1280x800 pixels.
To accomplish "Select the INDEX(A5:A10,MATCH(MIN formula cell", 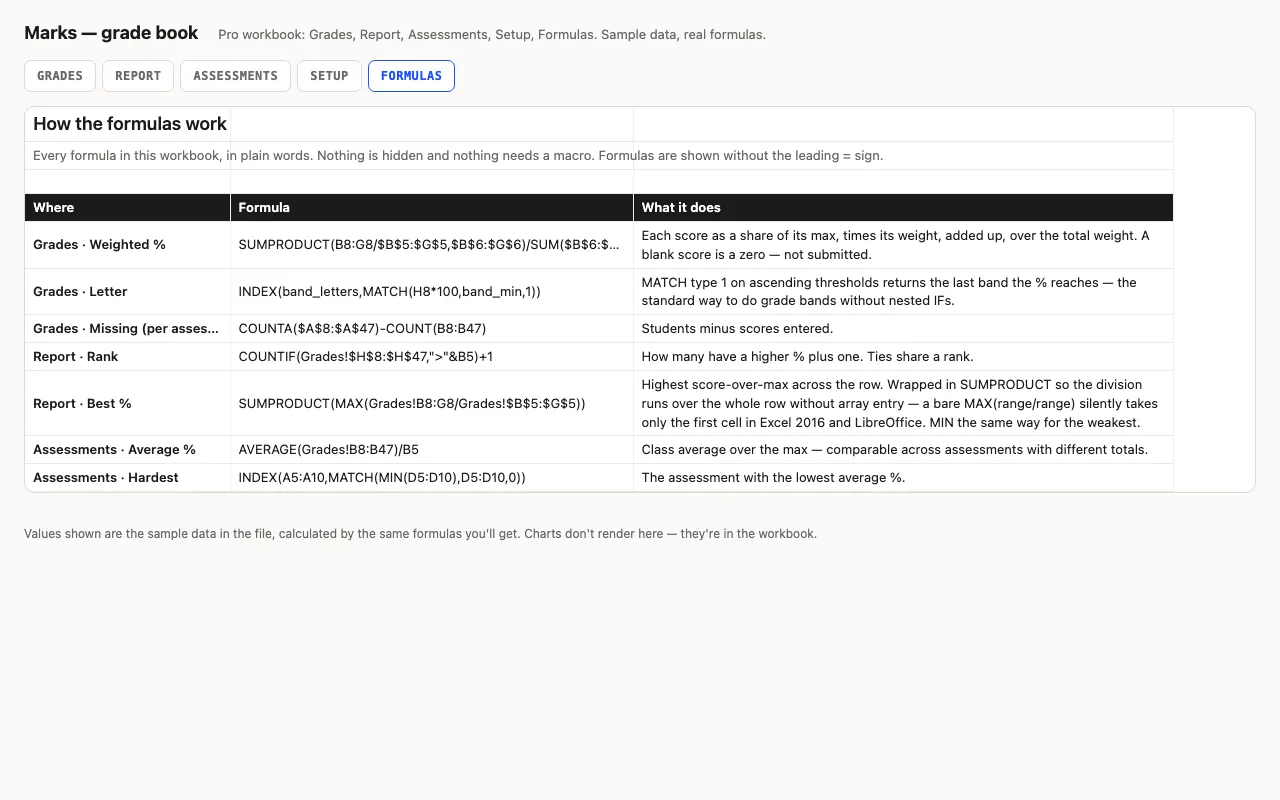I will (x=432, y=478).
